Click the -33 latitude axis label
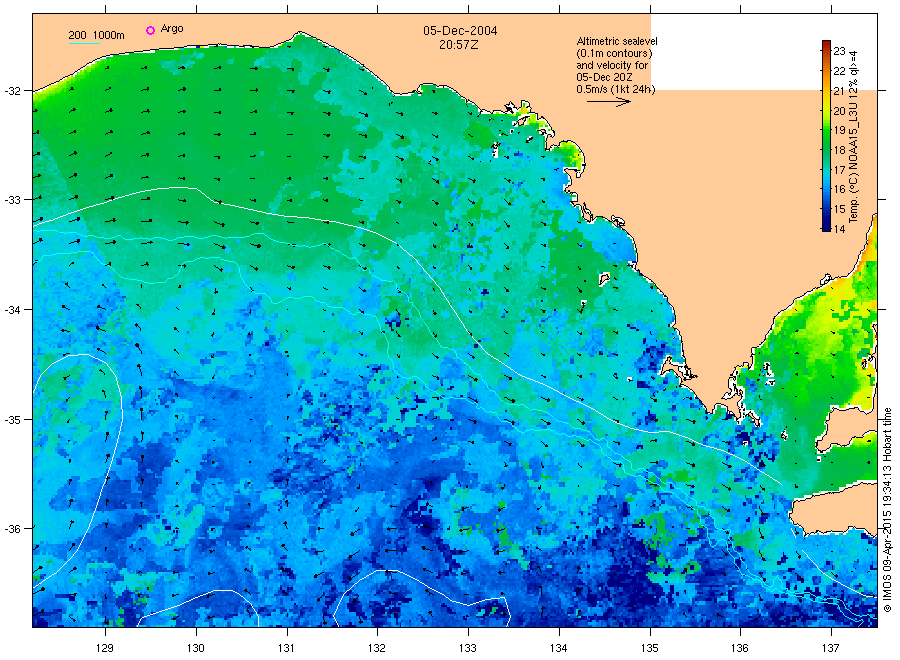This screenshot has width=900, height=660. [12, 200]
